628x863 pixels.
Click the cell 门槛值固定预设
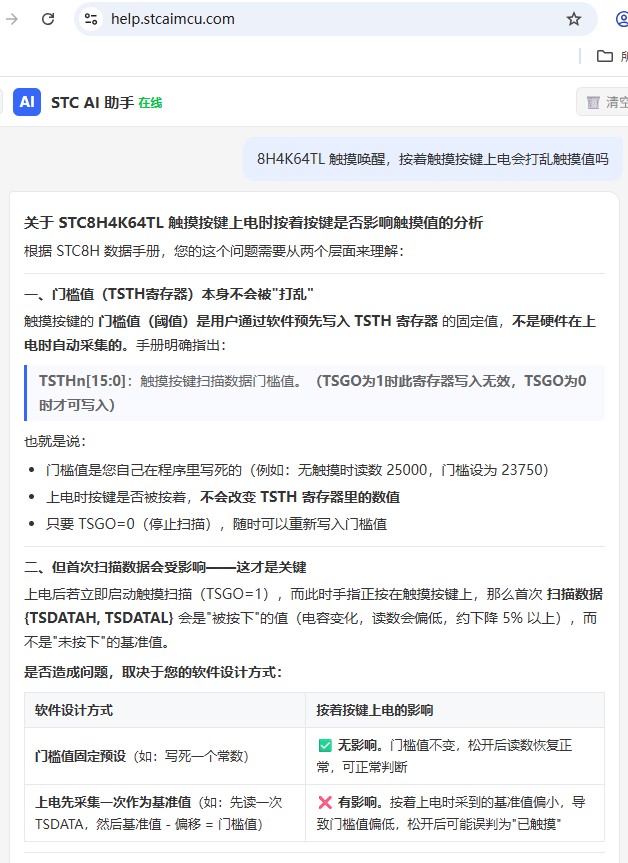[165, 756]
